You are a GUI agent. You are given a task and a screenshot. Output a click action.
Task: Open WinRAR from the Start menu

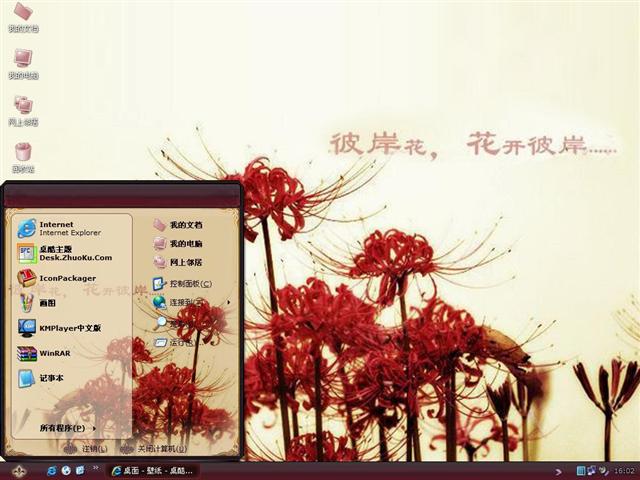(x=44, y=353)
